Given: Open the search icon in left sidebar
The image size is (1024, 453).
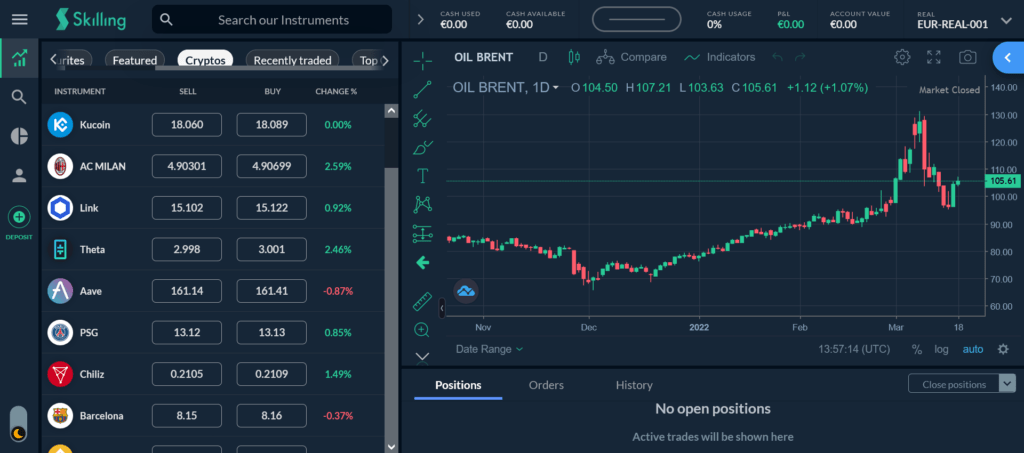Looking at the screenshot, I should pos(20,97).
